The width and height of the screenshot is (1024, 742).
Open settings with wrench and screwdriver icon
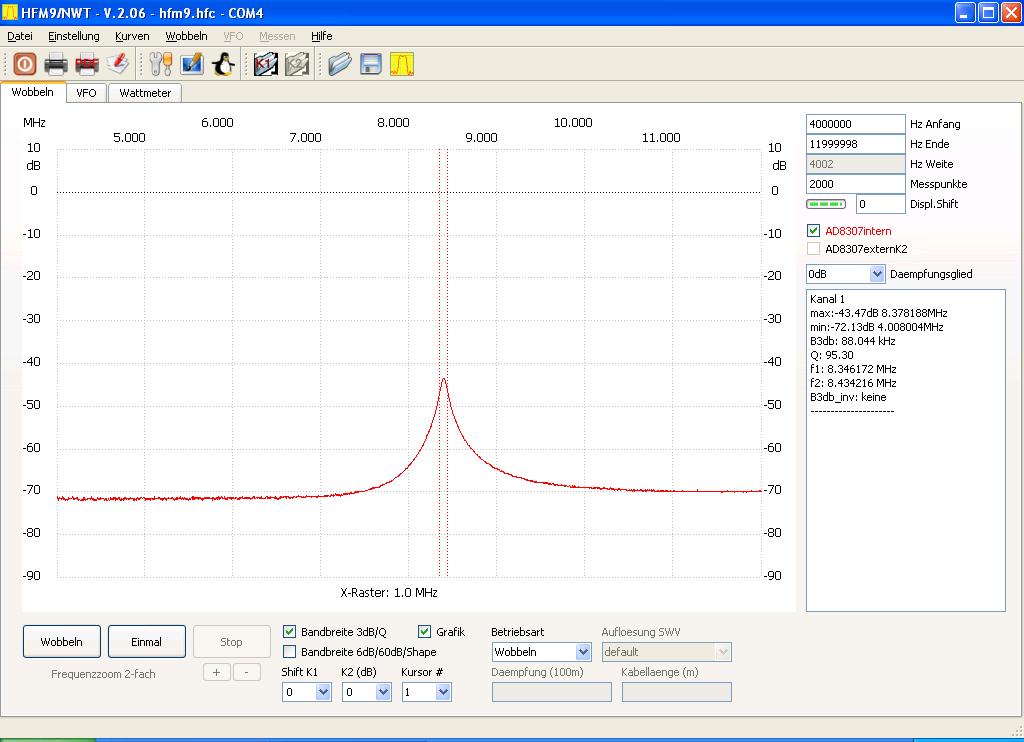point(161,64)
